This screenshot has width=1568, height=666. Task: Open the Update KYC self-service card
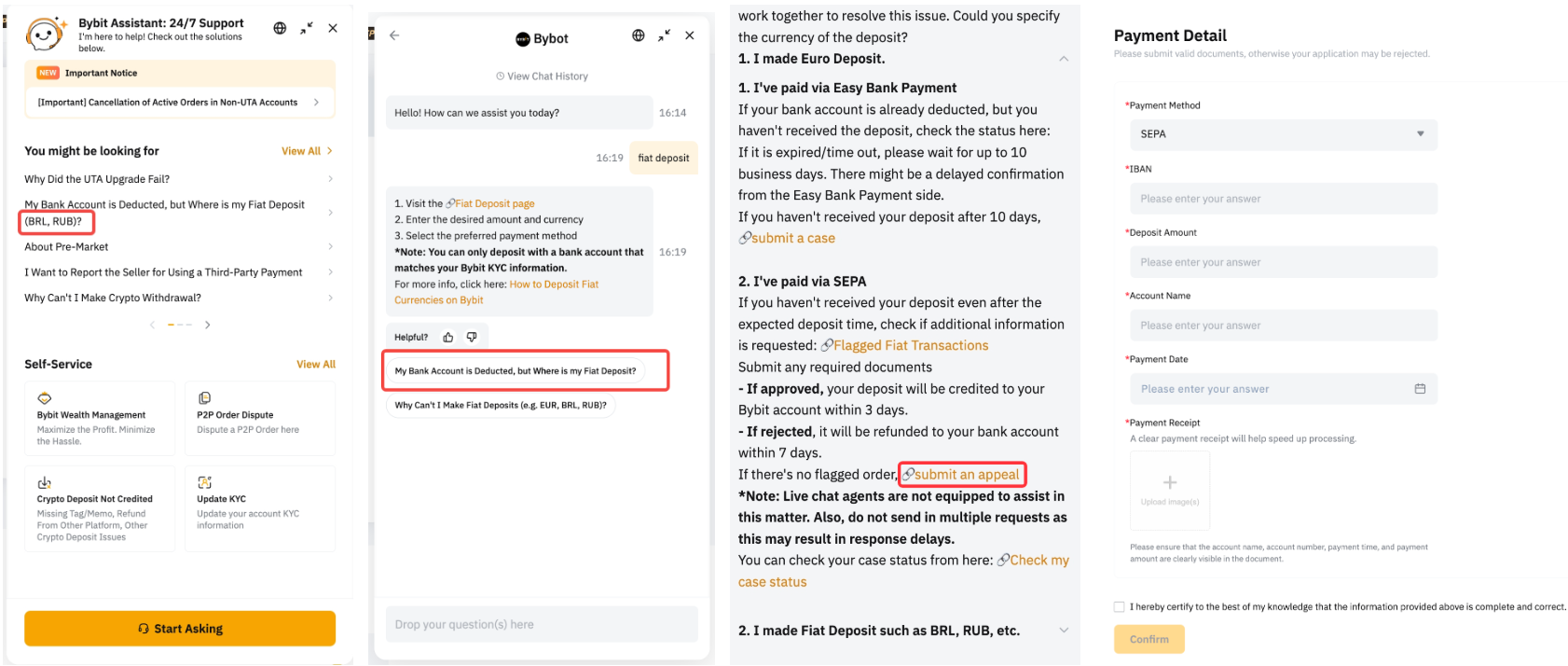(x=259, y=508)
